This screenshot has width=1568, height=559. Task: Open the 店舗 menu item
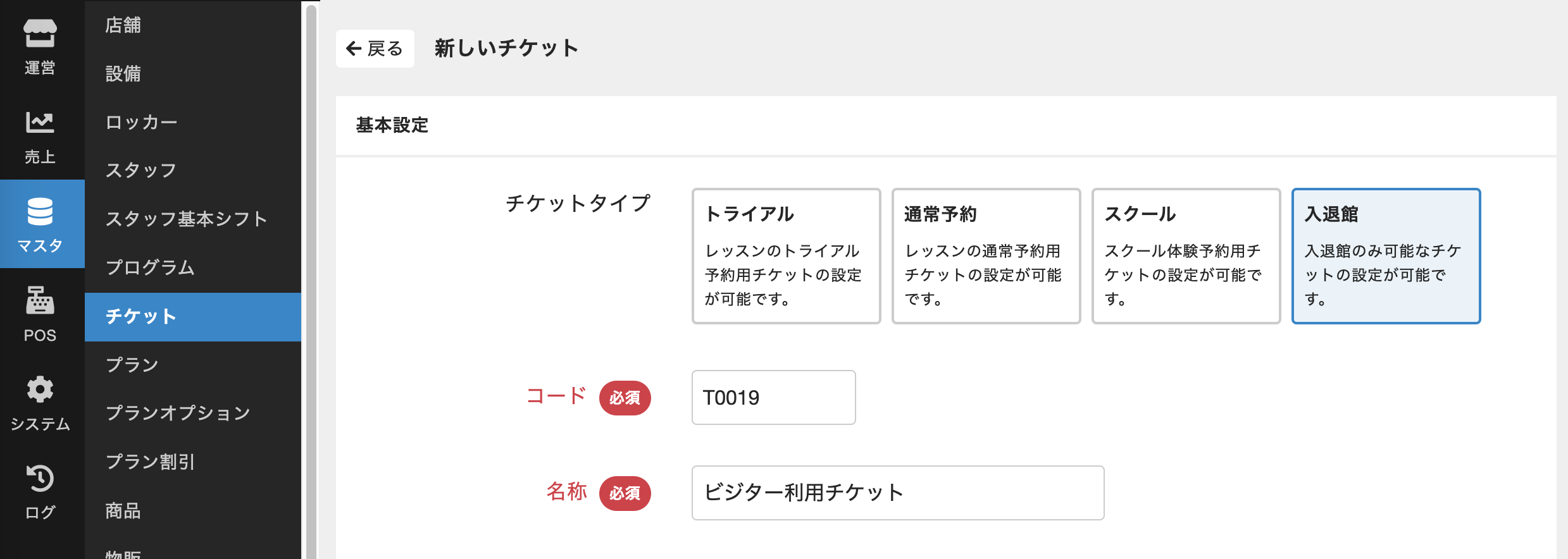click(x=123, y=25)
